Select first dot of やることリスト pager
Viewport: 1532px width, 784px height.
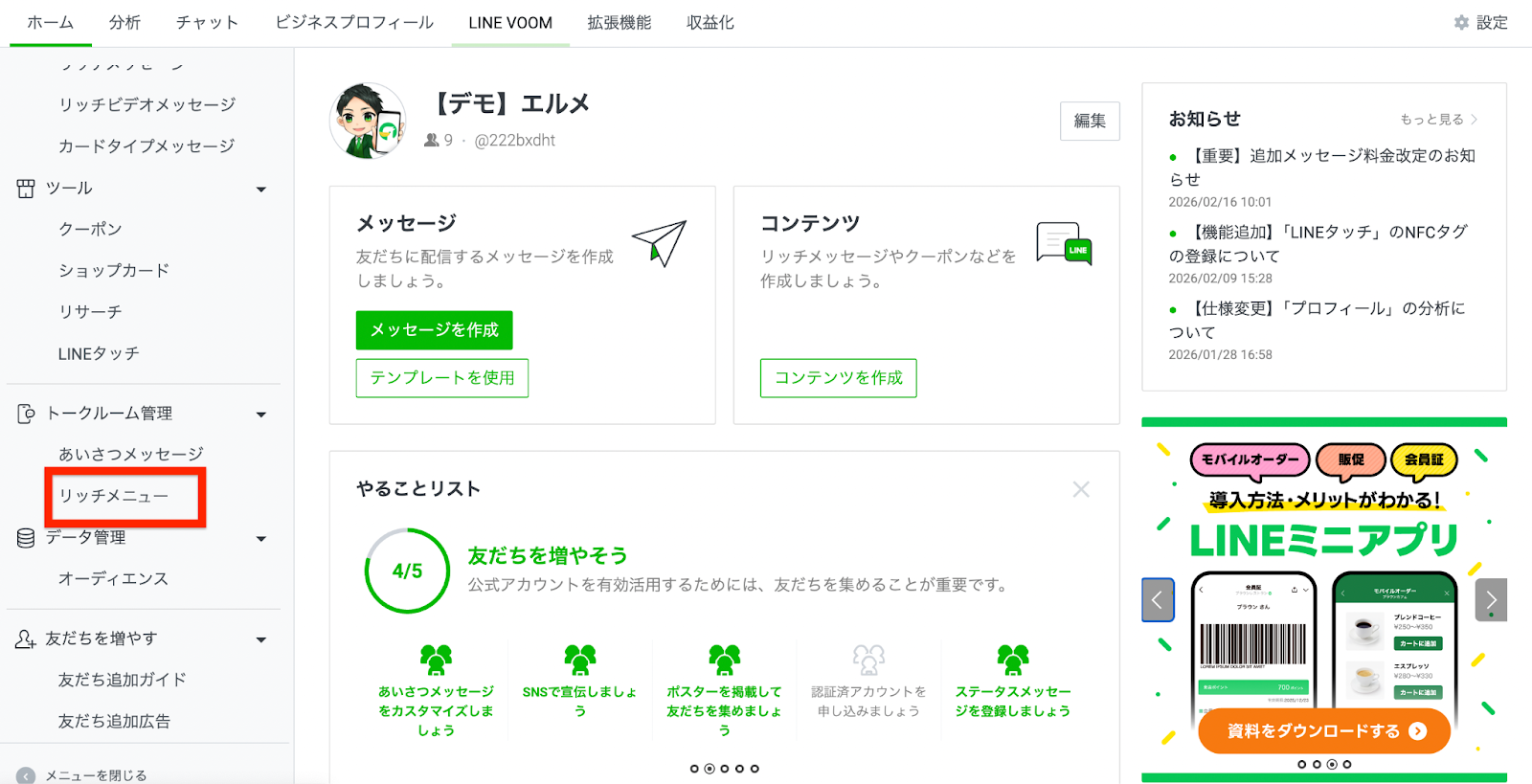[694, 769]
